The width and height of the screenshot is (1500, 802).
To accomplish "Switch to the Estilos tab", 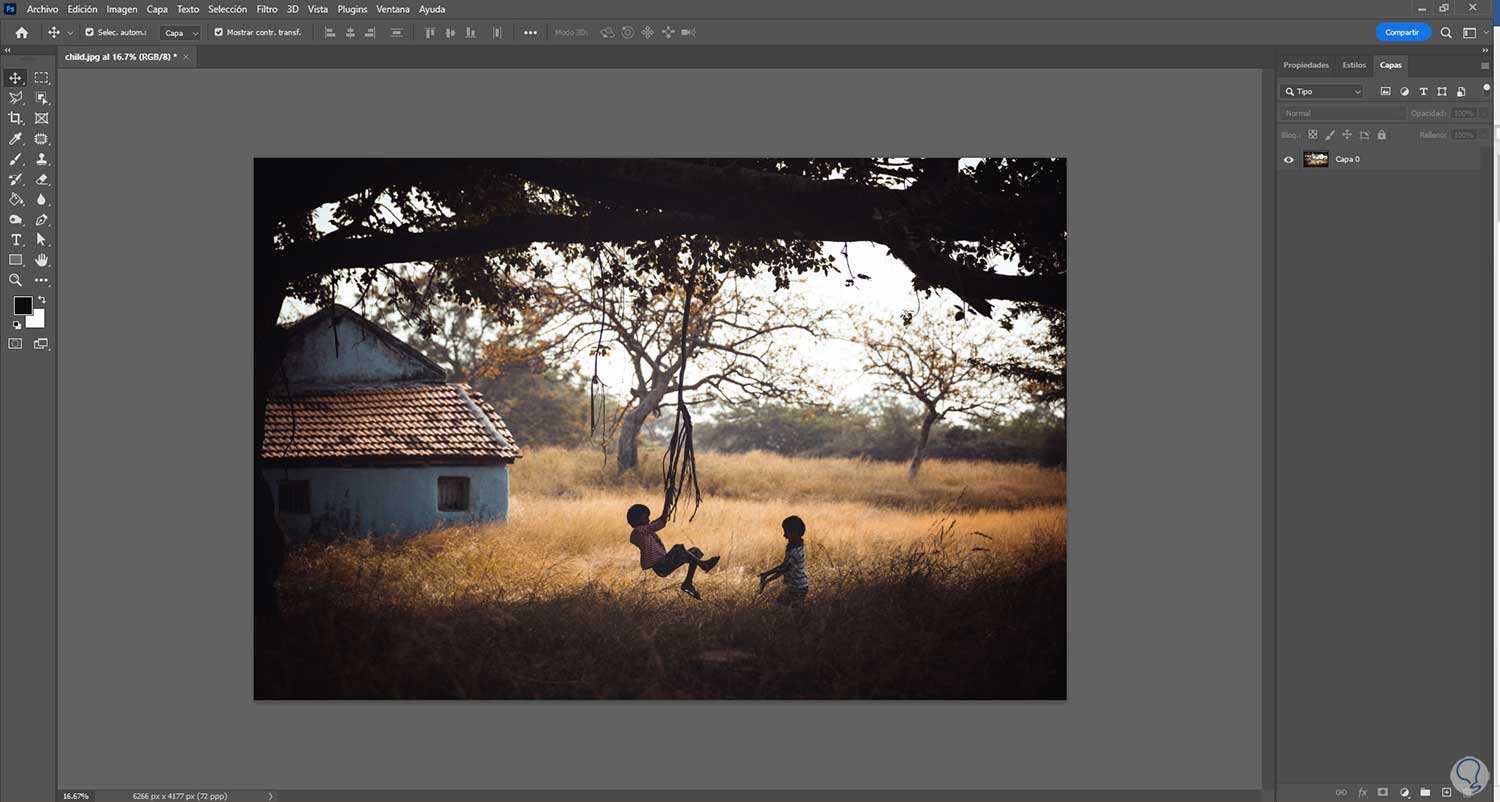I will (x=1354, y=65).
